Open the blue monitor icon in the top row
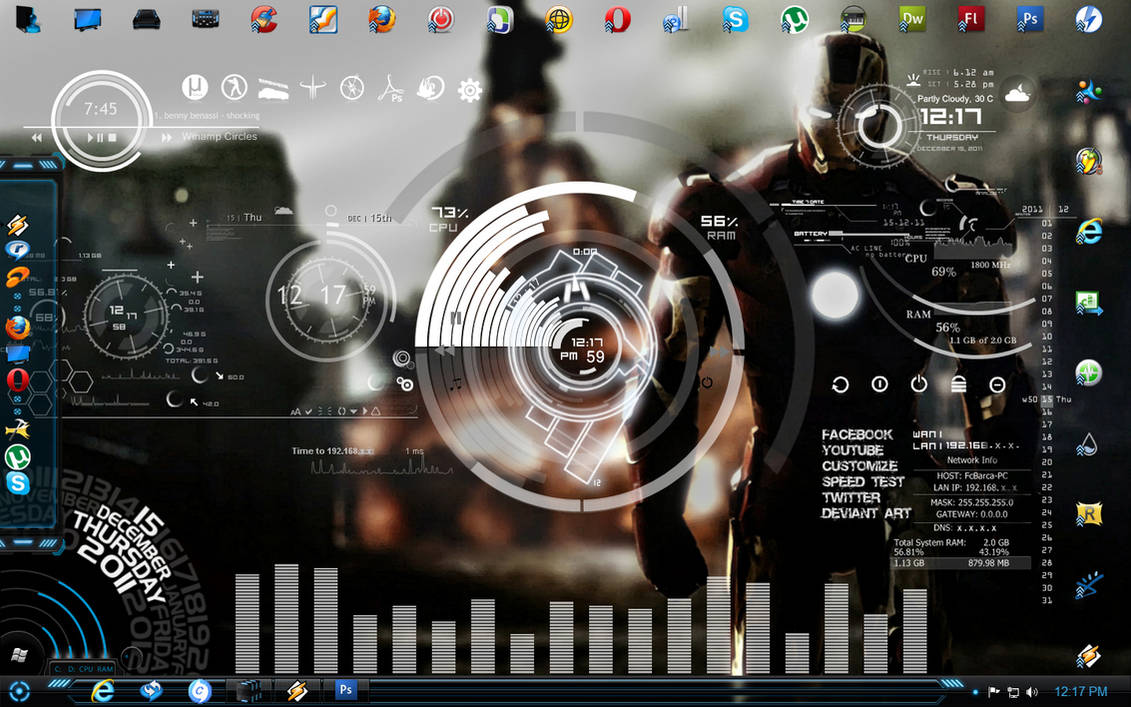This screenshot has width=1131, height=707. point(87,19)
